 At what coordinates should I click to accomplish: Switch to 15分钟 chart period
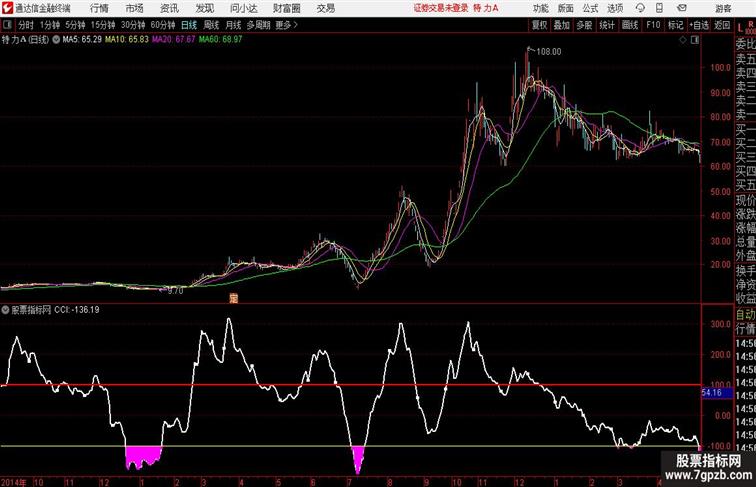tap(103, 25)
